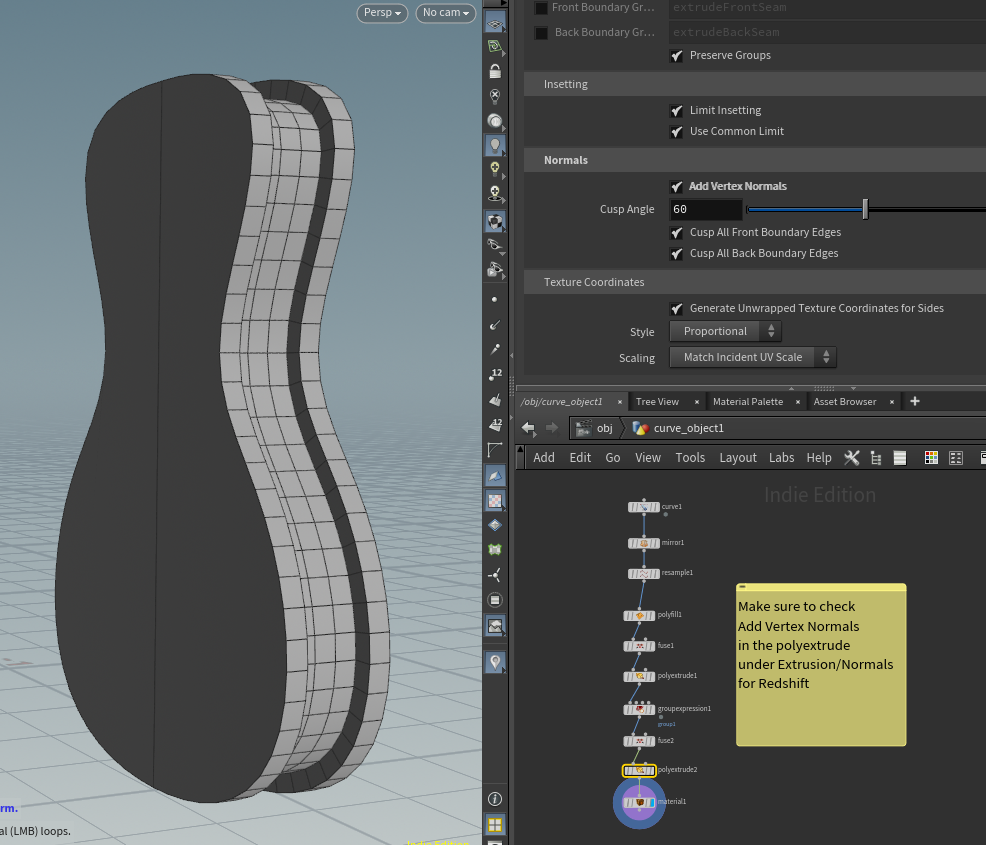This screenshot has width=986, height=845.
Task: Open the Labs menu in network editor
Action: (781, 457)
